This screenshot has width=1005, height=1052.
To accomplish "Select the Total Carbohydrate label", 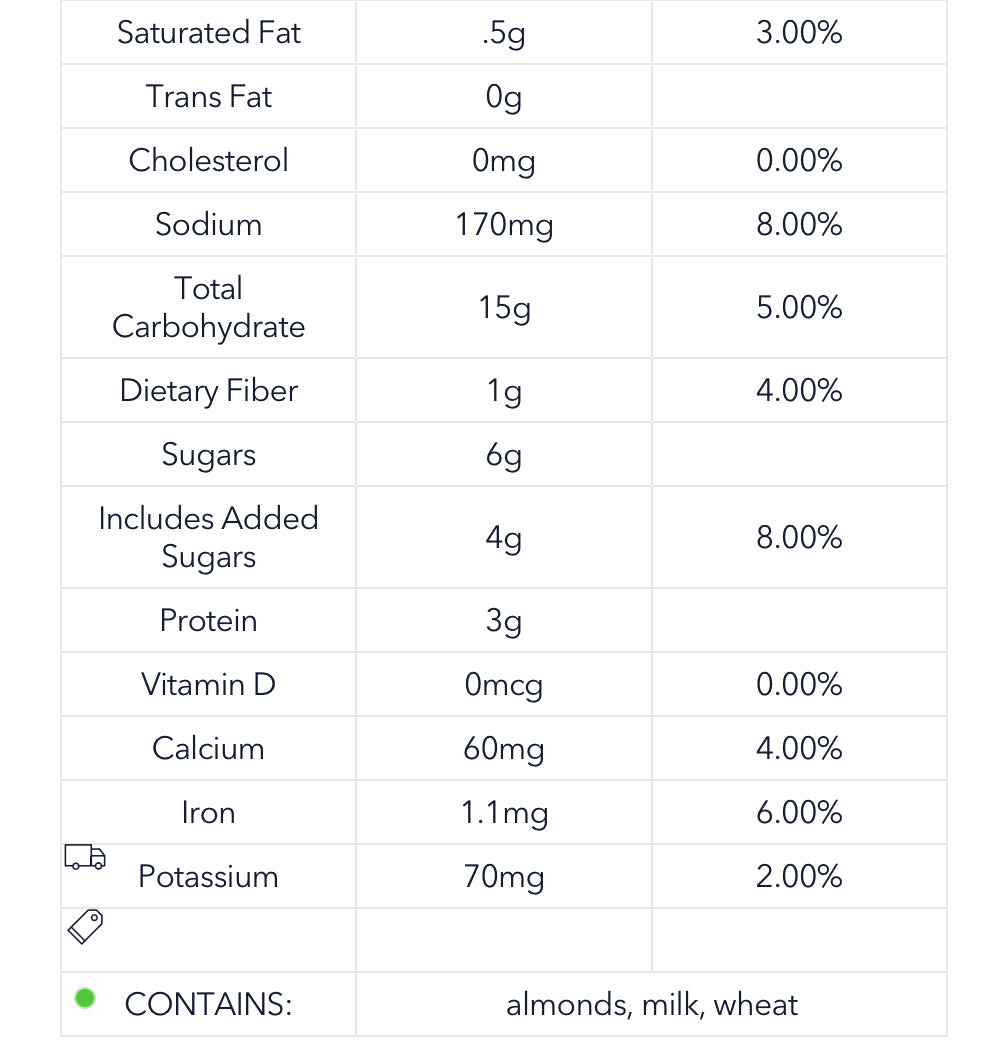I will (209, 307).
